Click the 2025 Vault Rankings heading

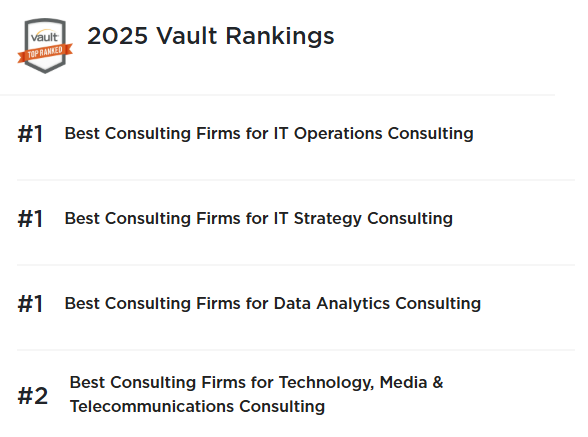[x=210, y=36]
